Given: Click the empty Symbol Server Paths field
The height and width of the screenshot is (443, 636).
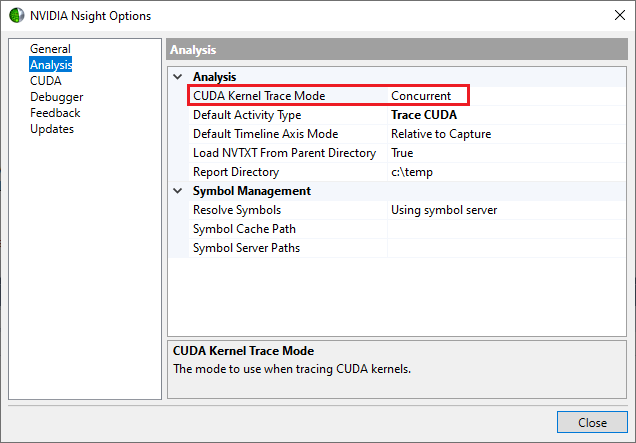Looking at the screenshot, I should click(506, 248).
